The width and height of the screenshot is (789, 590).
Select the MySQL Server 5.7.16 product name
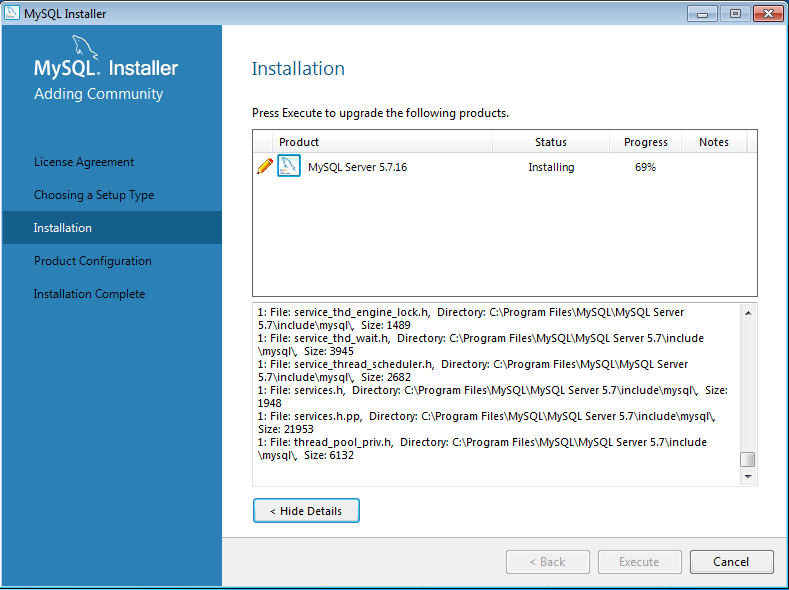tap(357, 167)
